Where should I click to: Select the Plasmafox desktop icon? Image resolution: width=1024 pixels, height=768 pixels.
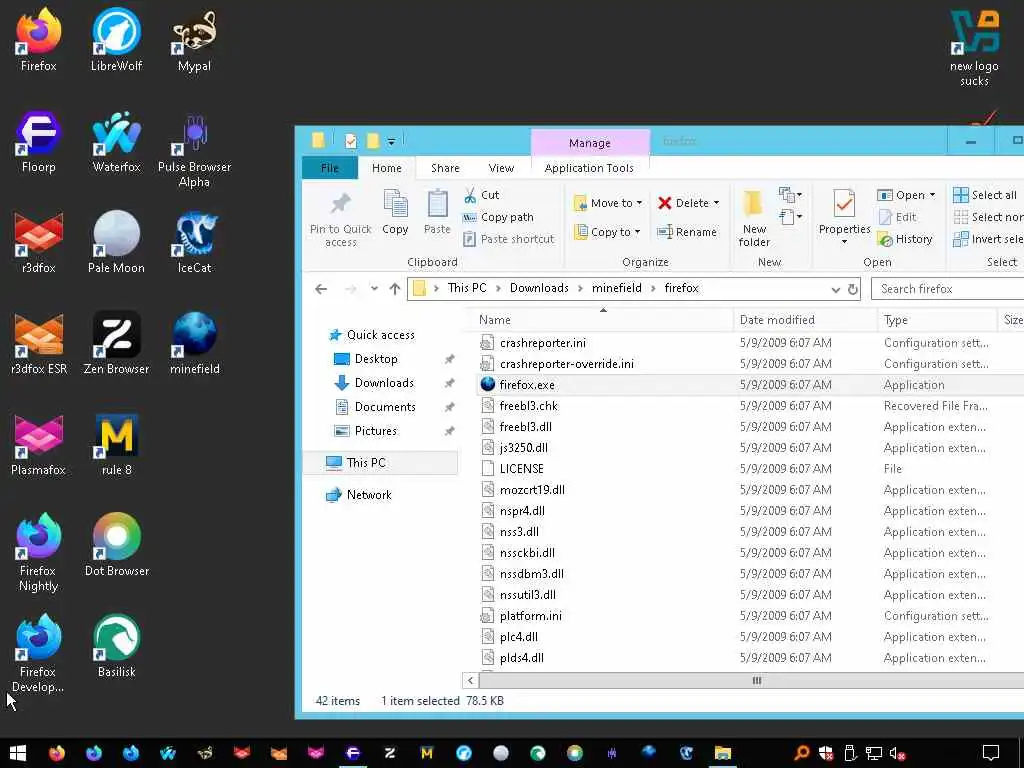[x=39, y=444]
